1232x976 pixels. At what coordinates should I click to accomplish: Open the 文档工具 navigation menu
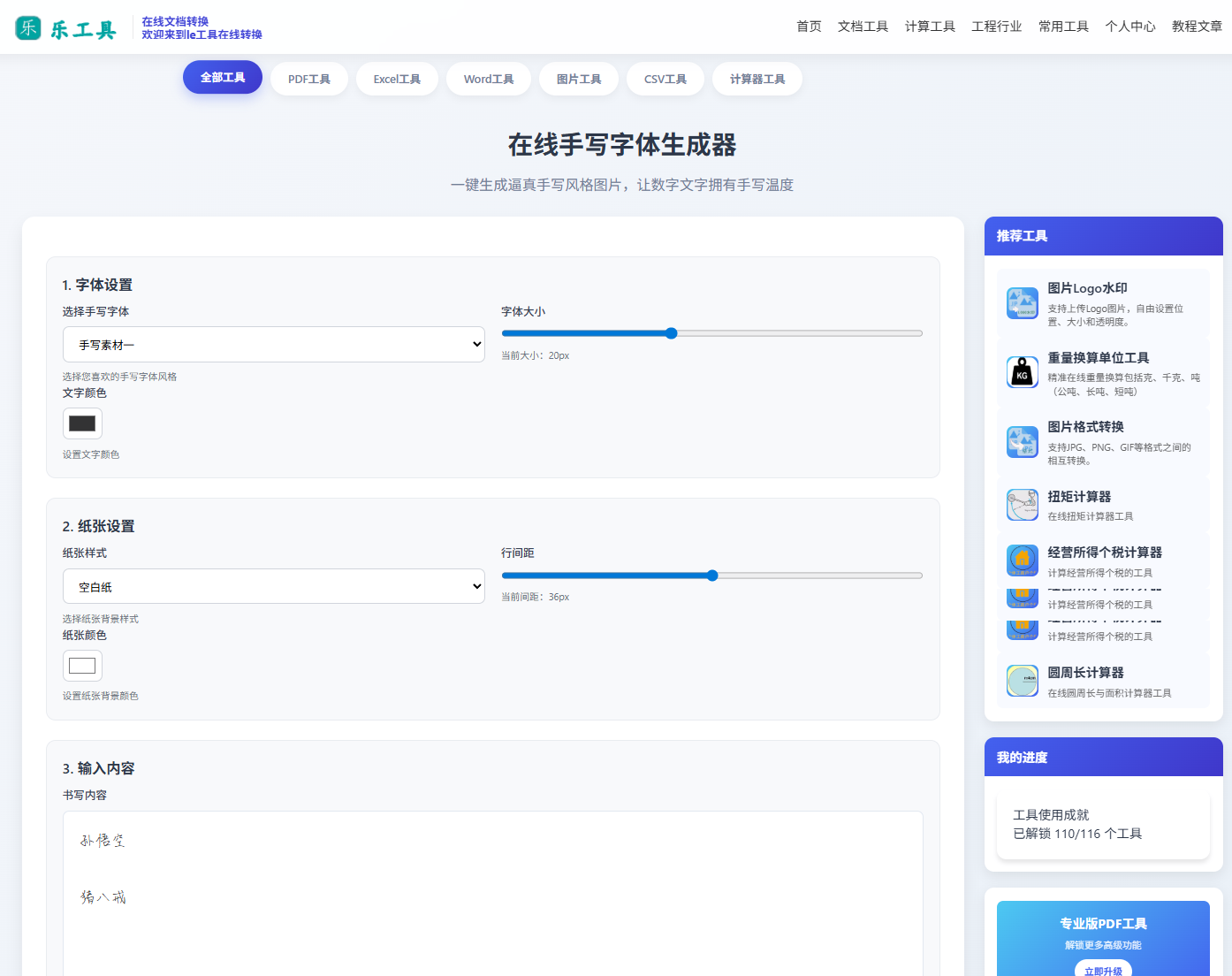pyautogui.click(x=863, y=27)
